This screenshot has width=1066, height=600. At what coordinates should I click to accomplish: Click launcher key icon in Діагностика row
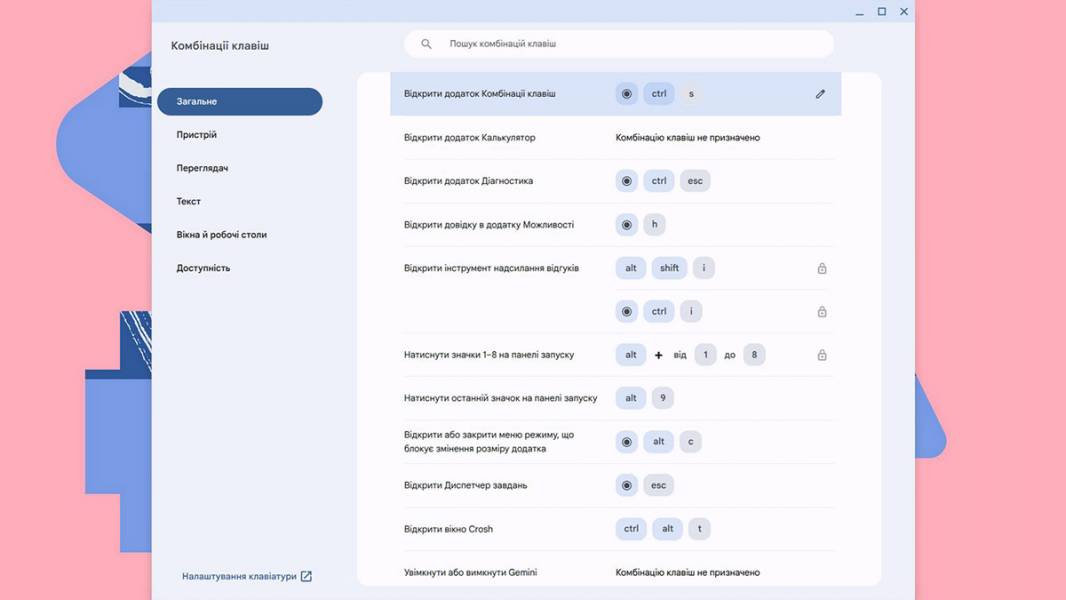[627, 181]
